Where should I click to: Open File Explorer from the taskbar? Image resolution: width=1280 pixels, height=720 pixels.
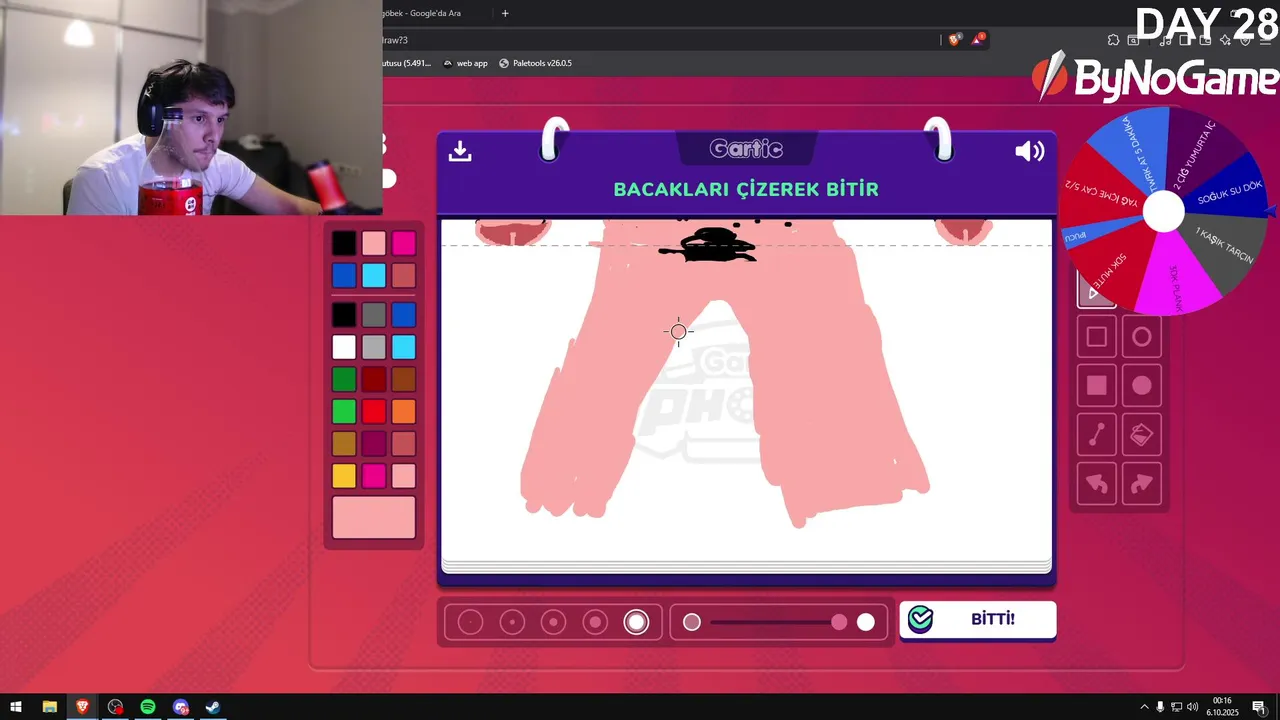point(49,707)
